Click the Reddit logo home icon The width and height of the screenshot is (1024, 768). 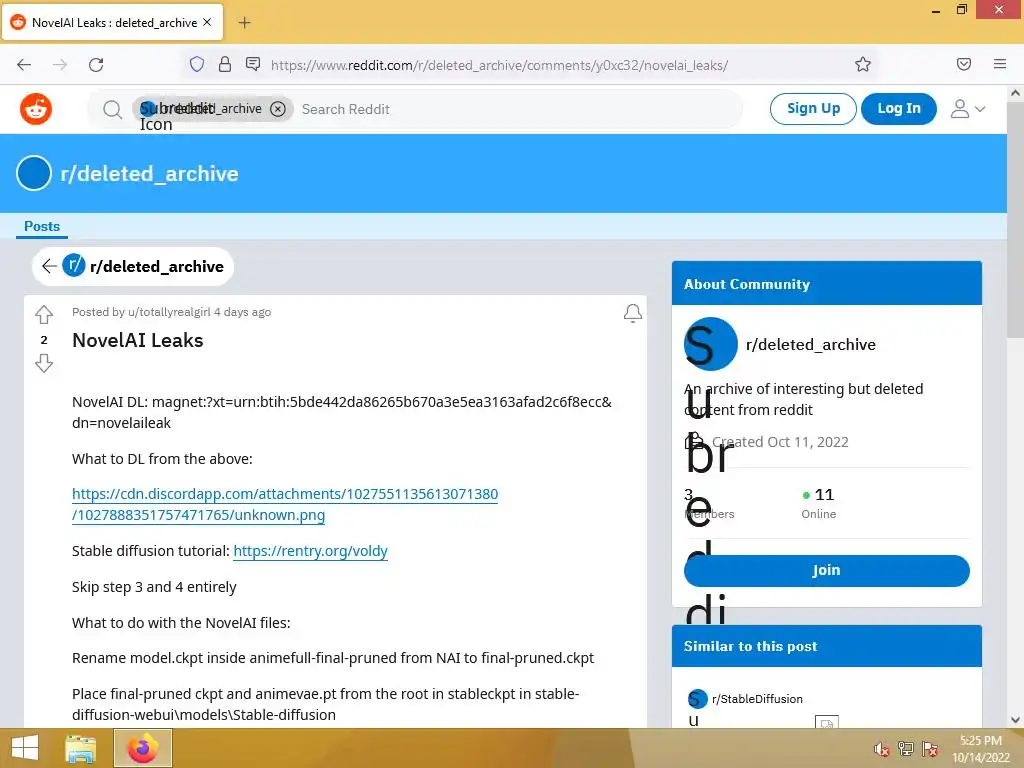coord(36,109)
